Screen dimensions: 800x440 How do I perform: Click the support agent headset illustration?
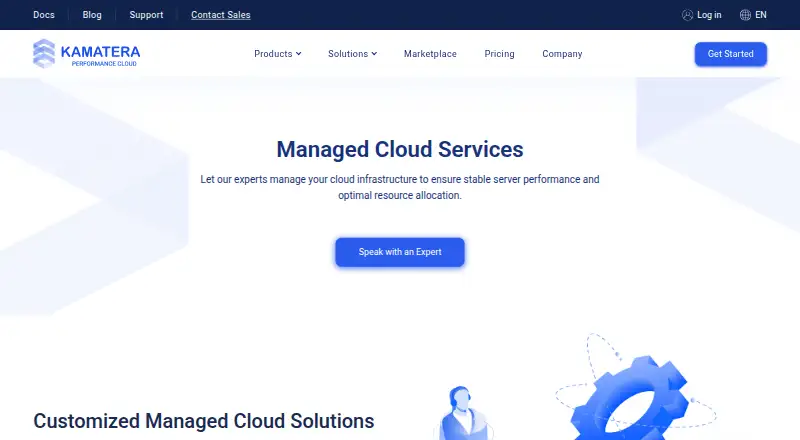(x=462, y=412)
